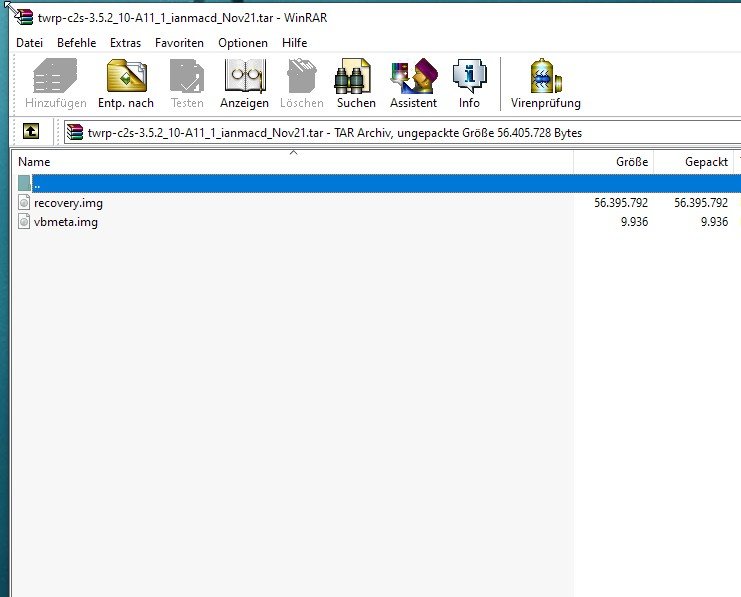
Task: Sort by Name column header
Action: point(293,162)
